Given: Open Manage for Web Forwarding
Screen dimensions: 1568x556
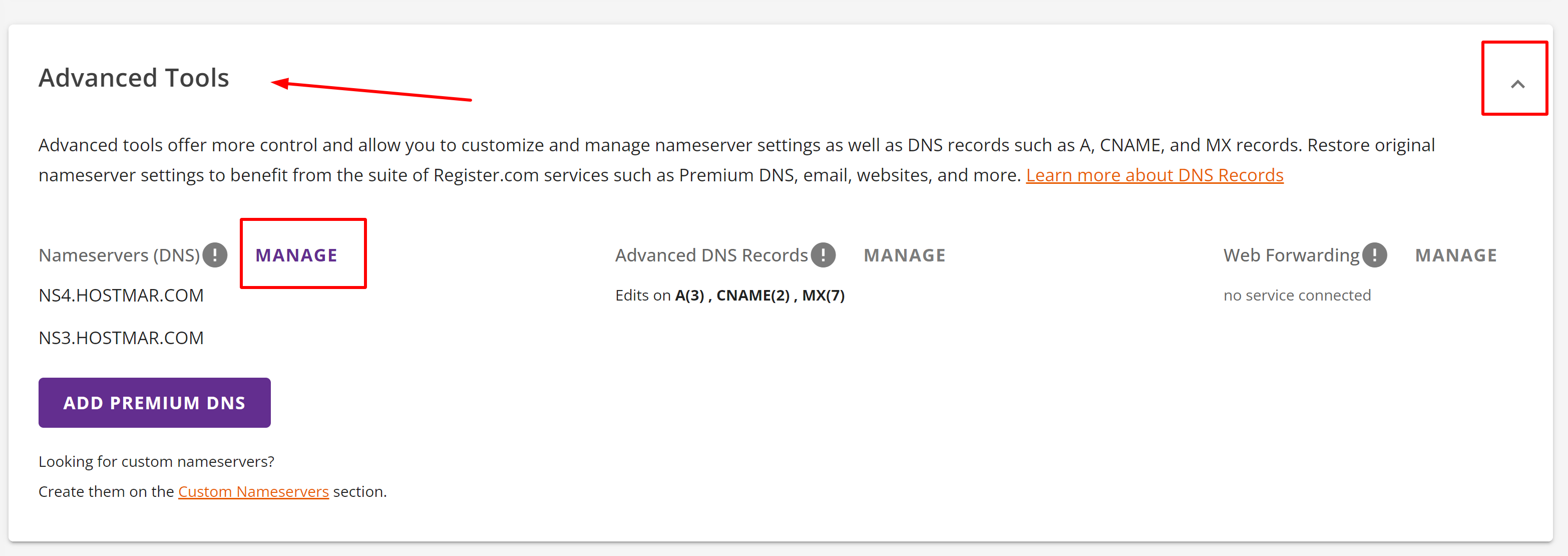Looking at the screenshot, I should [1455, 255].
